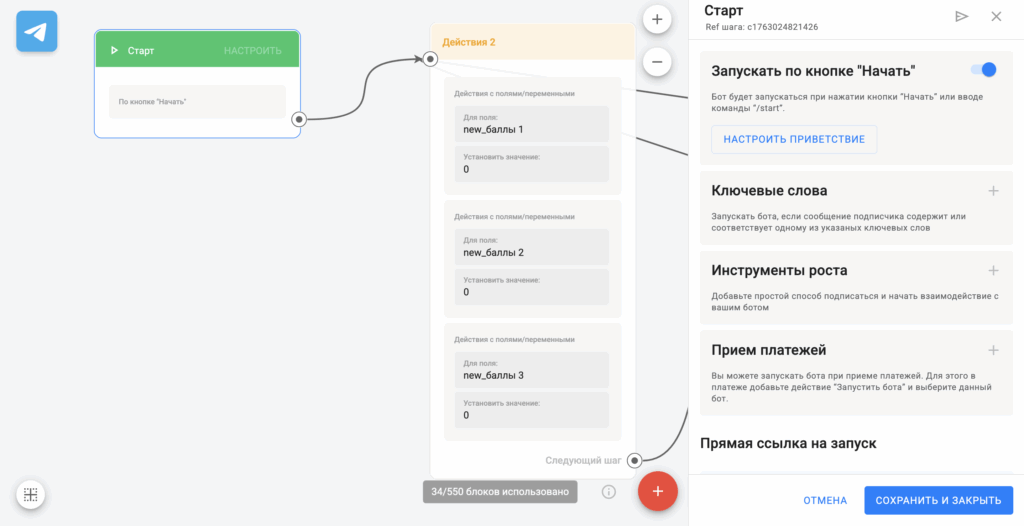Viewport: 1024px width, 526px height.
Task: Select field new_баллы 2
Action: (x=532, y=247)
